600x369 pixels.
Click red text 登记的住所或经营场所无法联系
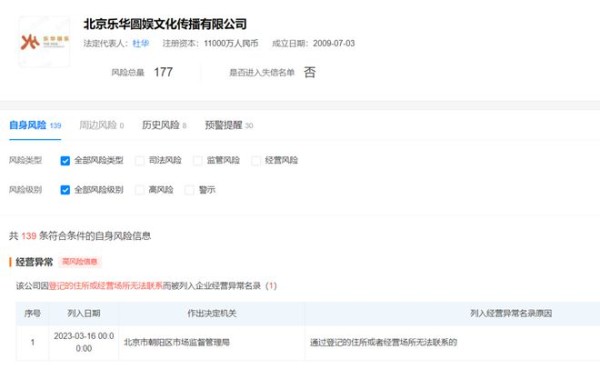tap(106, 286)
